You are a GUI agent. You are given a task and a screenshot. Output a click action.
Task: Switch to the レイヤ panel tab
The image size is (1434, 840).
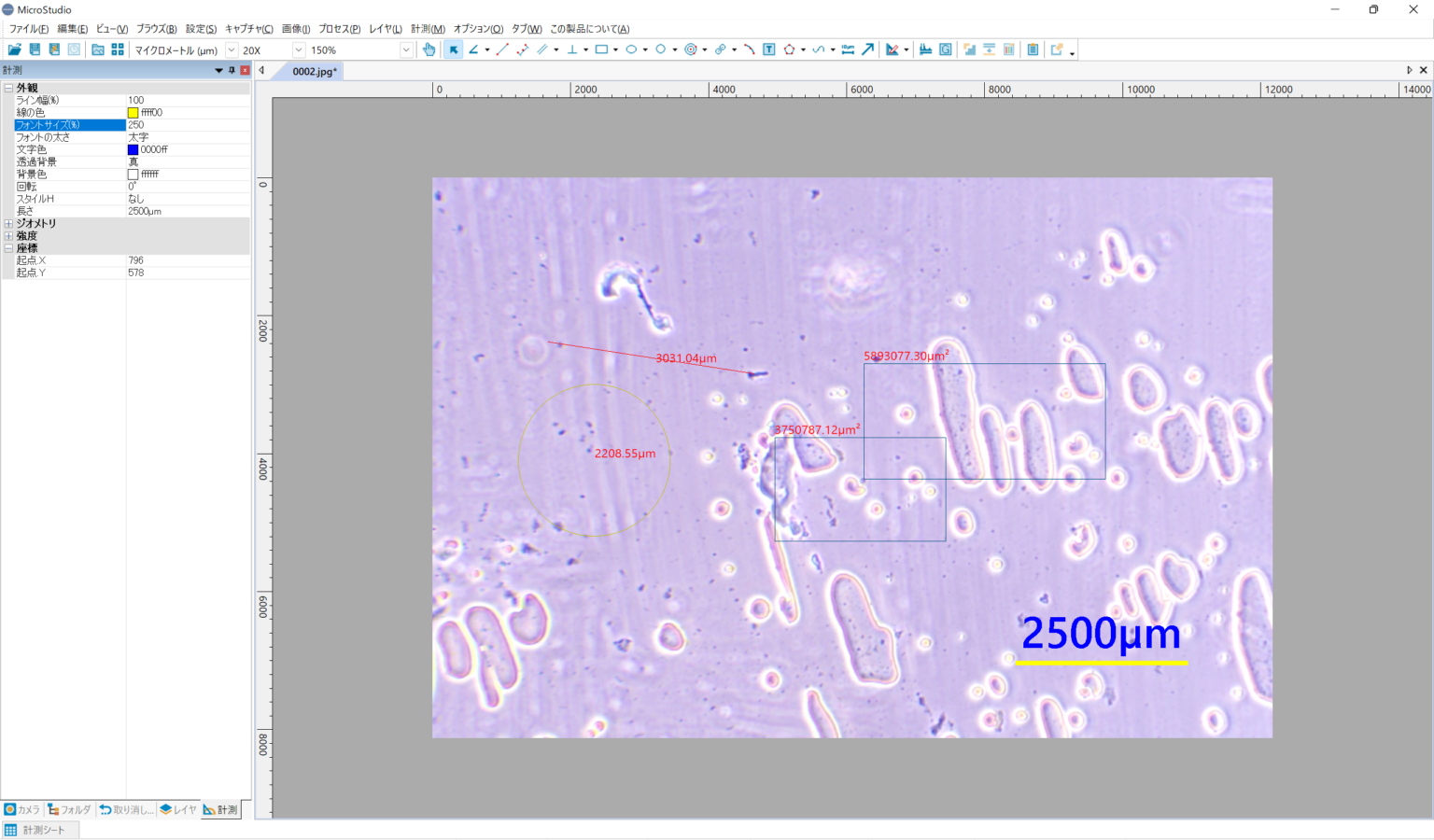178,809
